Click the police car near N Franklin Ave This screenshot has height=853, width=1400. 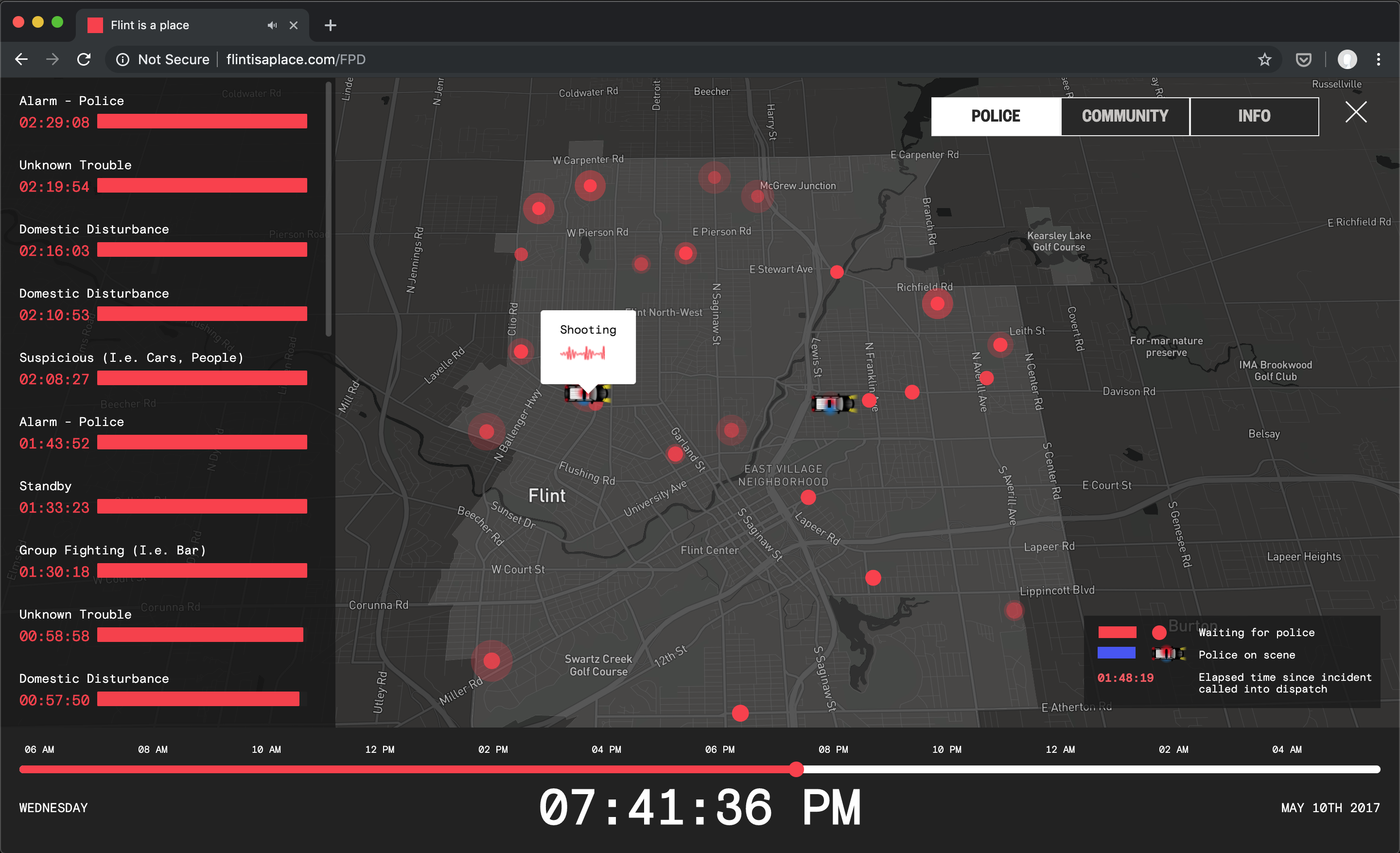coord(833,404)
